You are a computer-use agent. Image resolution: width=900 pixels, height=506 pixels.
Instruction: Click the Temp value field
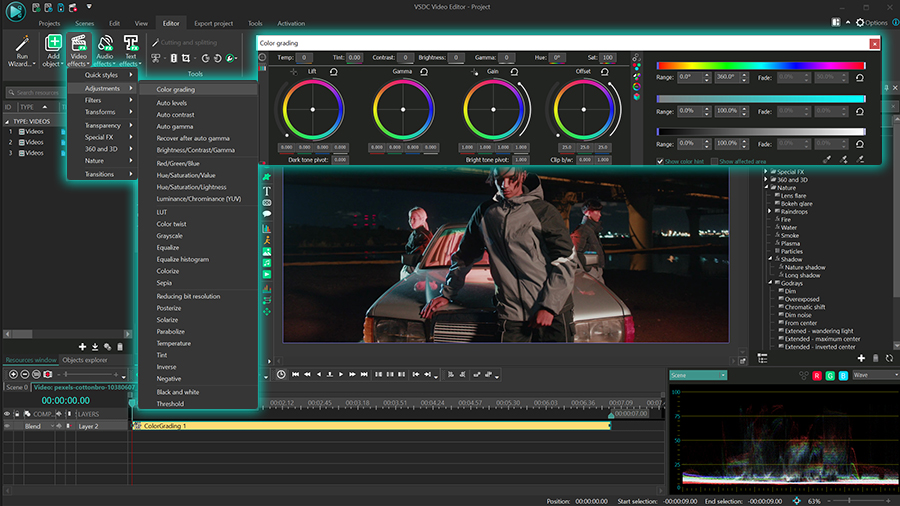pos(304,57)
